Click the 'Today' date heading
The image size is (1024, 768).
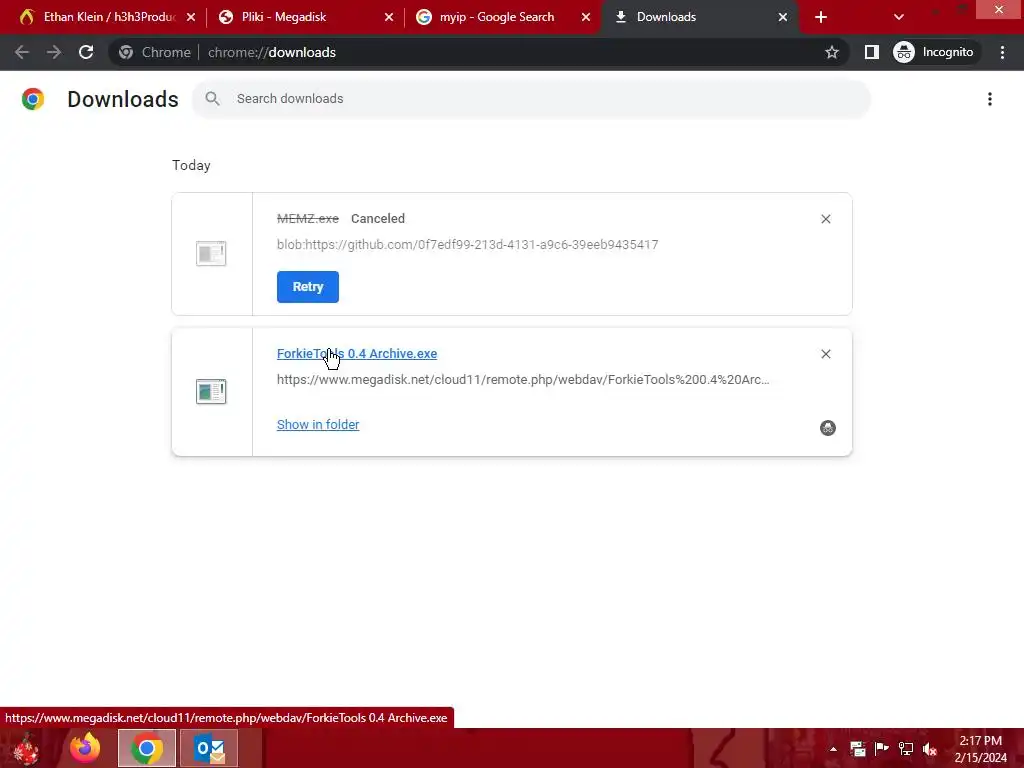tap(191, 165)
